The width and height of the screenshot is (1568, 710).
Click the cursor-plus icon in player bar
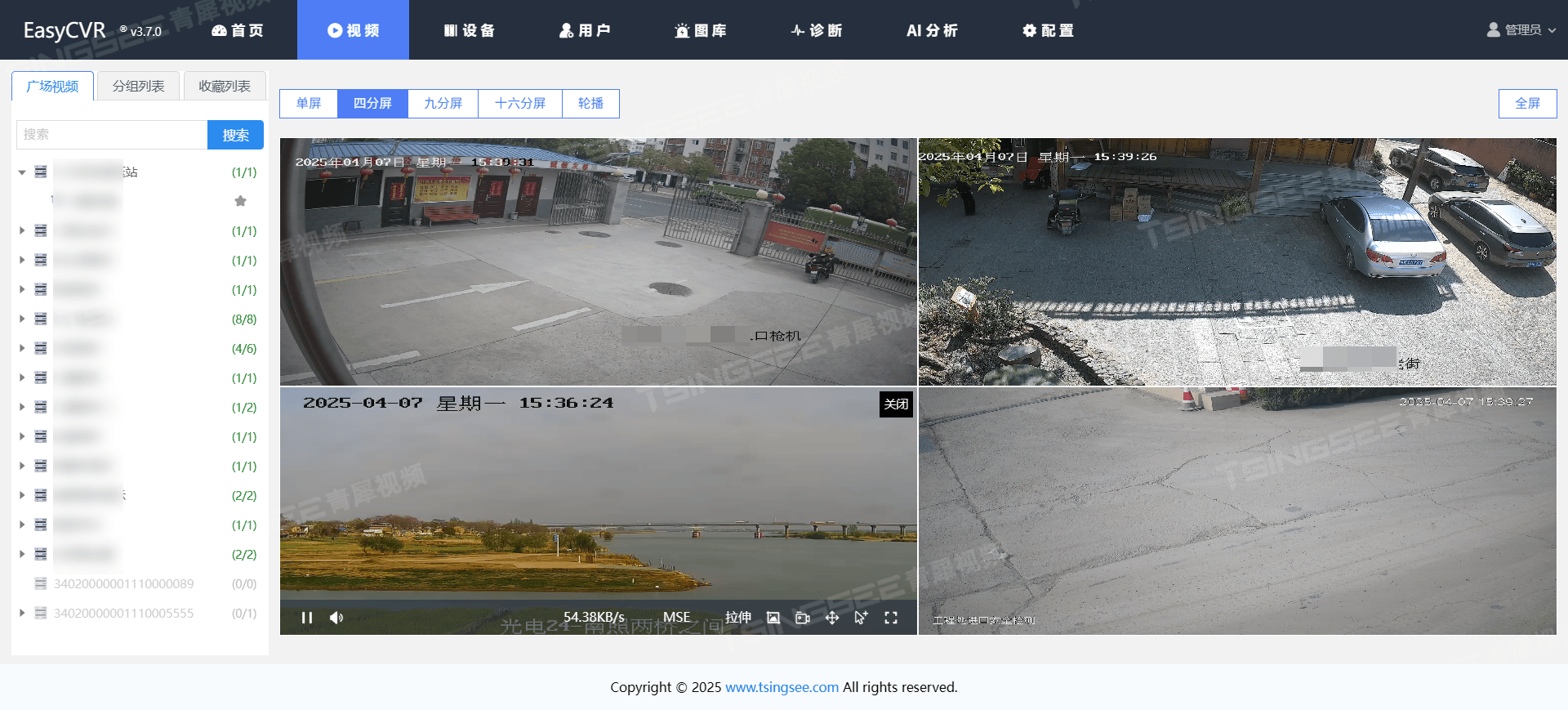pos(862,618)
